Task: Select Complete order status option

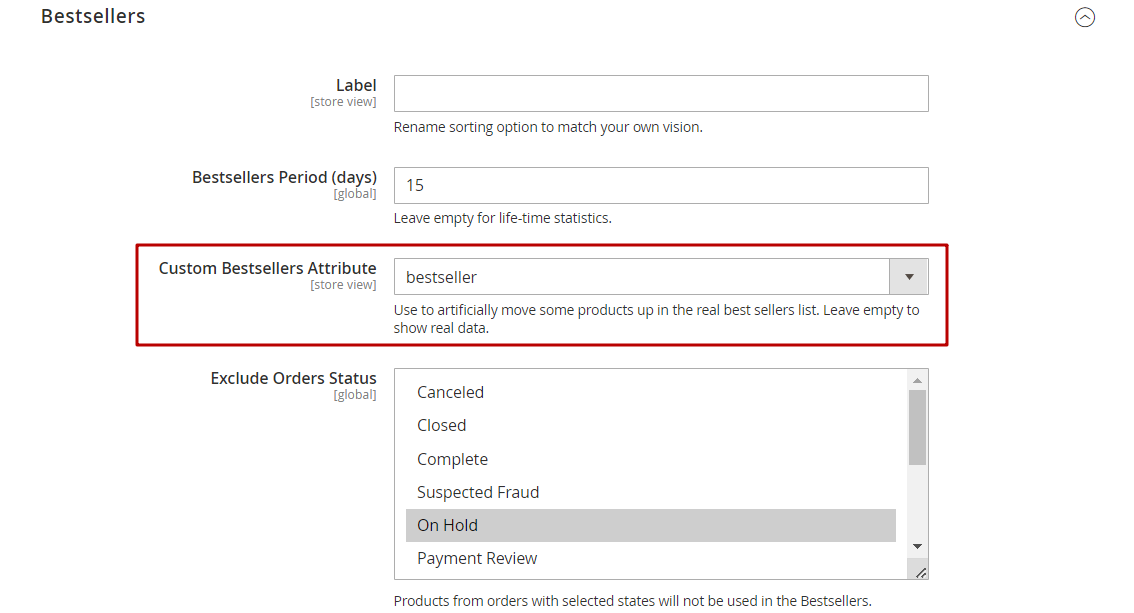Action: coord(650,459)
